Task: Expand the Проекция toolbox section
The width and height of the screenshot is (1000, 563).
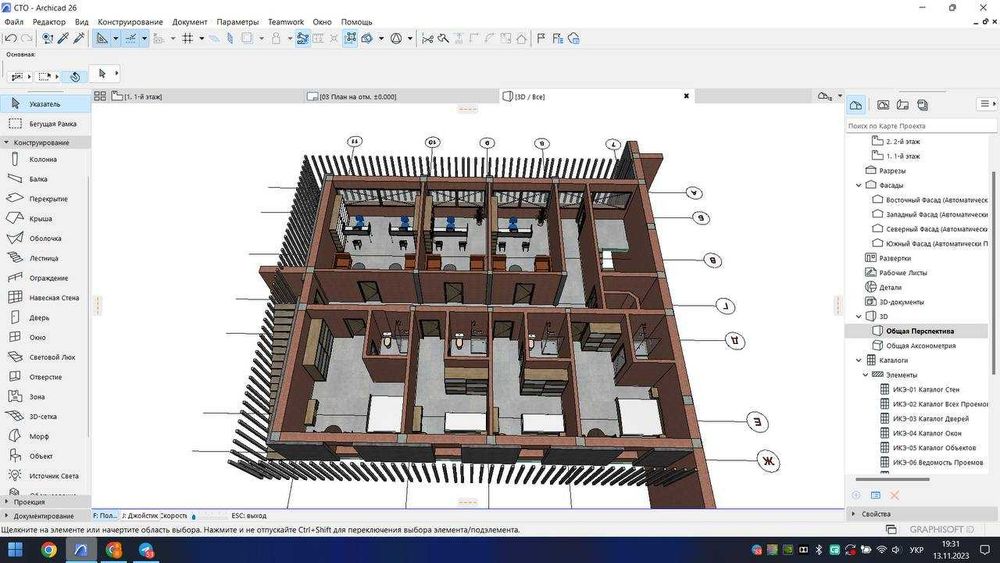Action: pos(45,502)
